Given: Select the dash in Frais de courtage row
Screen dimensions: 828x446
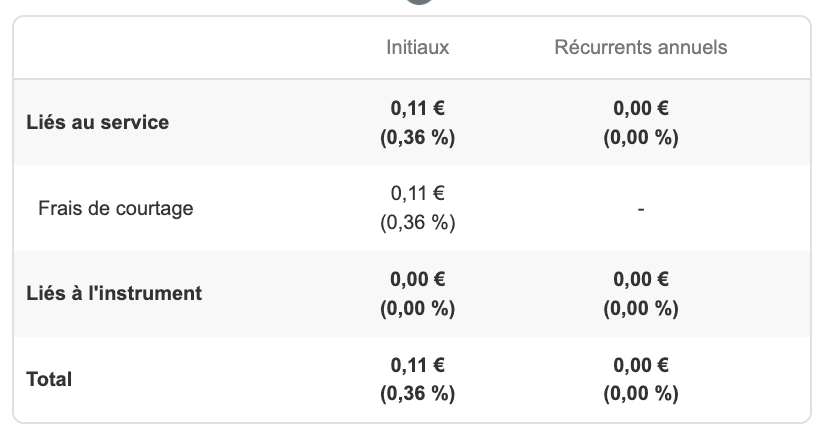Looking at the screenshot, I should pos(640,209).
